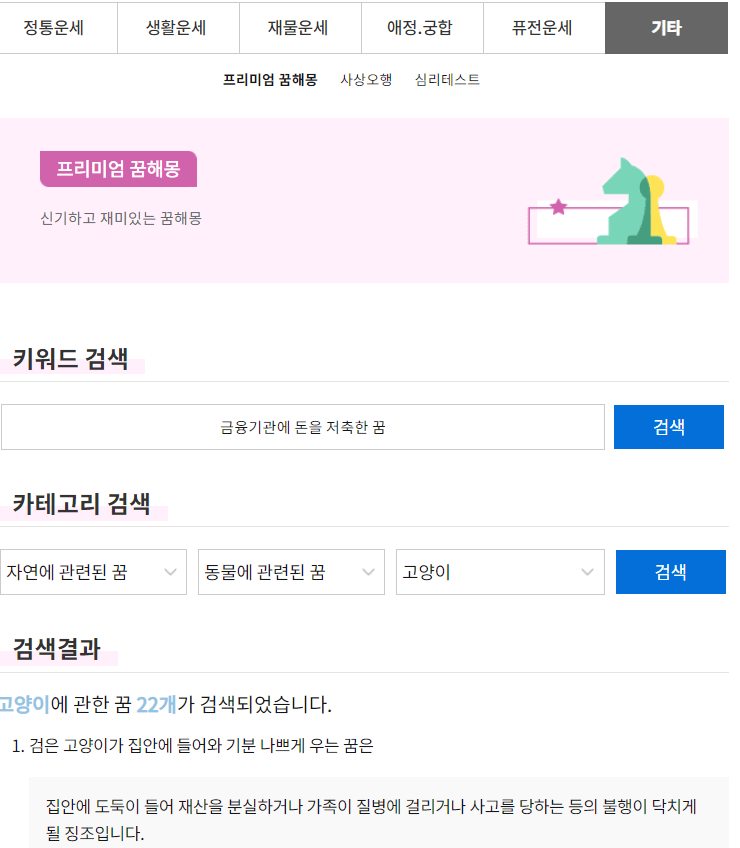Image resolution: width=740 pixels, height=848 pixels.
Task: Click the highlighted 고양이 keyword in results
Action: 22,706
